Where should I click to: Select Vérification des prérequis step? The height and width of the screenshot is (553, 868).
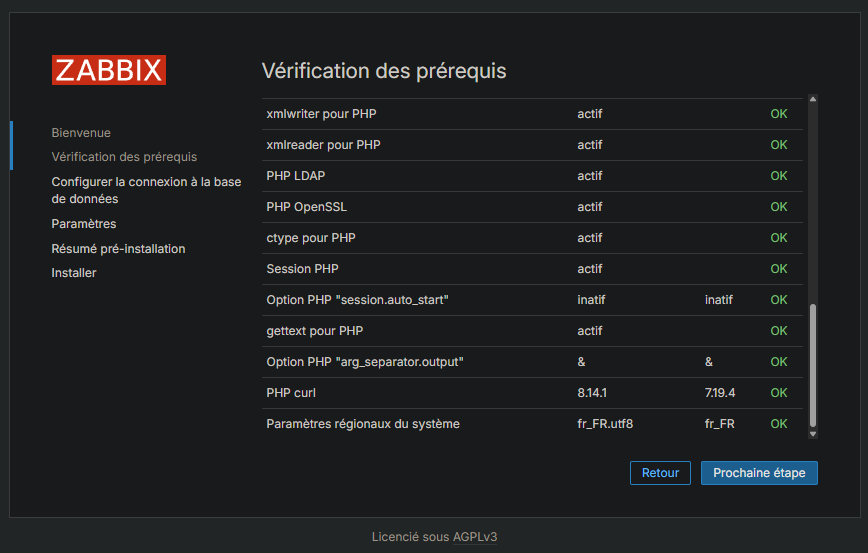click(124, 157)
